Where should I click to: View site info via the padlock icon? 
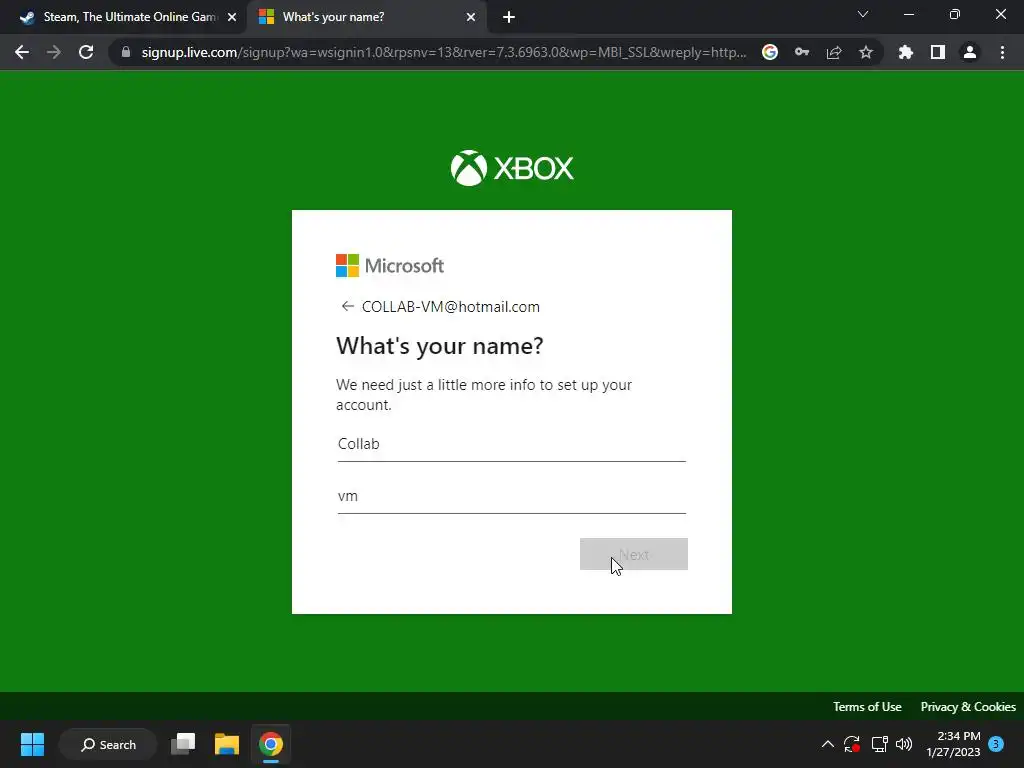click(x=126, y=52)
